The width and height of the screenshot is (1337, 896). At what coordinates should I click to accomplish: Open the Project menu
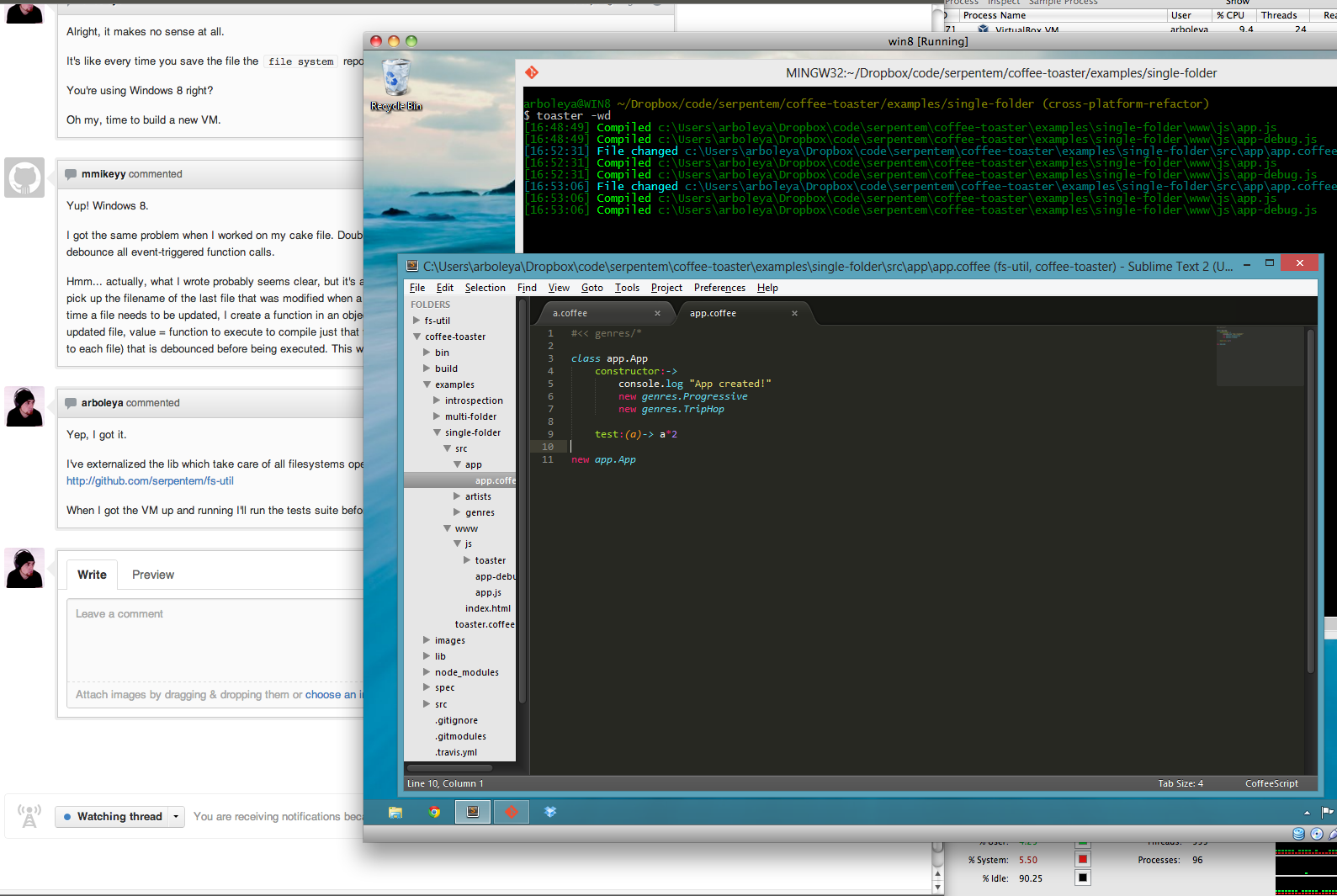click(x=666, y=288)
